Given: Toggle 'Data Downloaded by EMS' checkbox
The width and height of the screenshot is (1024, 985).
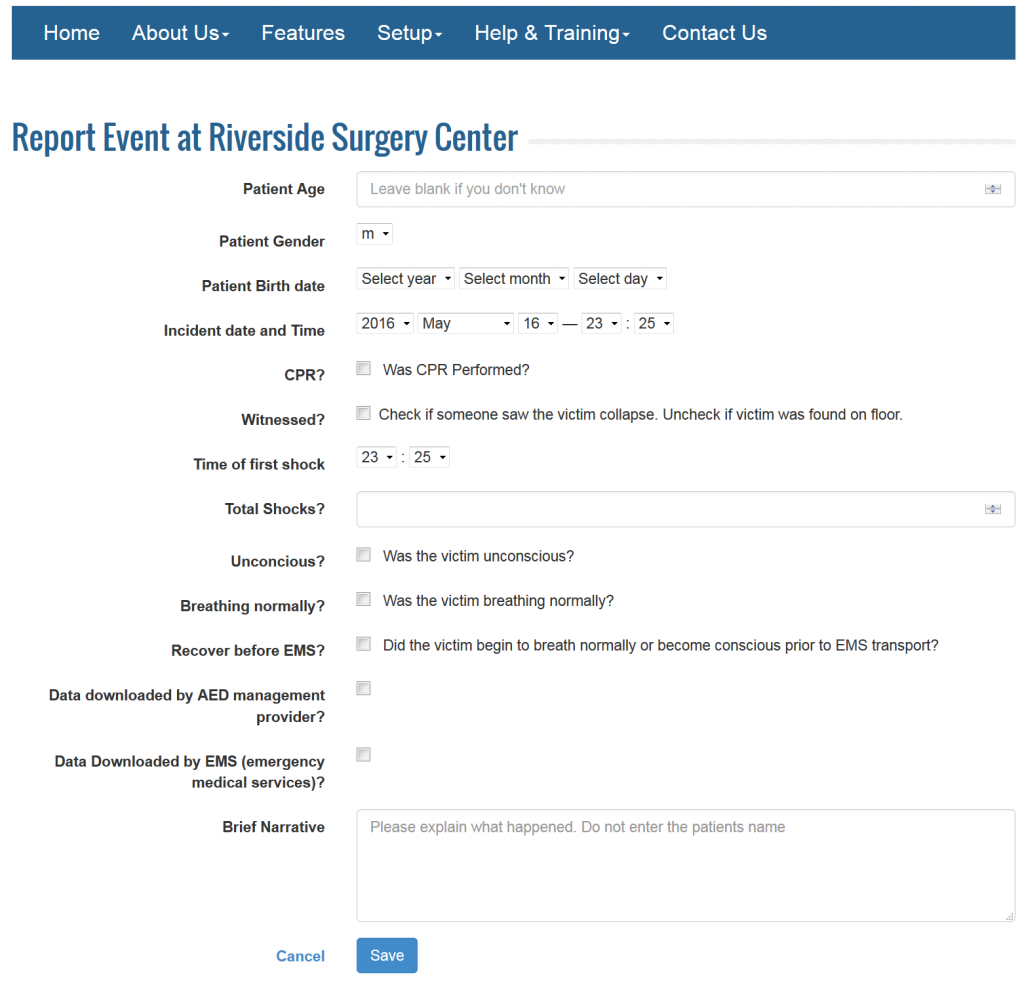Looking at the screenshot, I should pos(363,754).
